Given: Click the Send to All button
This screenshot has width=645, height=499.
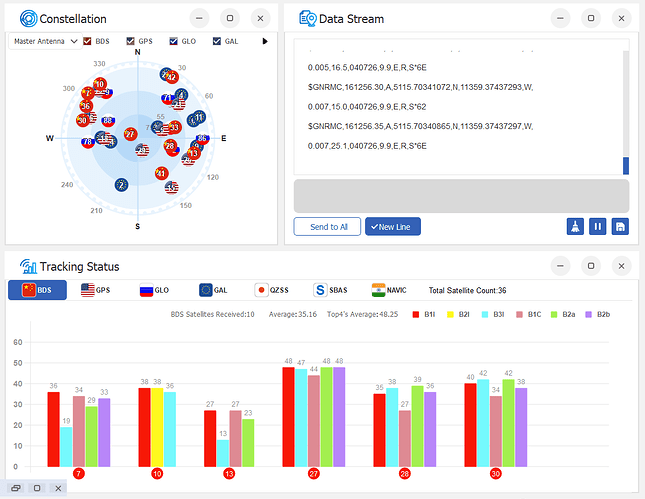Looking at the screenshot, I should click(x=327, y=227).
